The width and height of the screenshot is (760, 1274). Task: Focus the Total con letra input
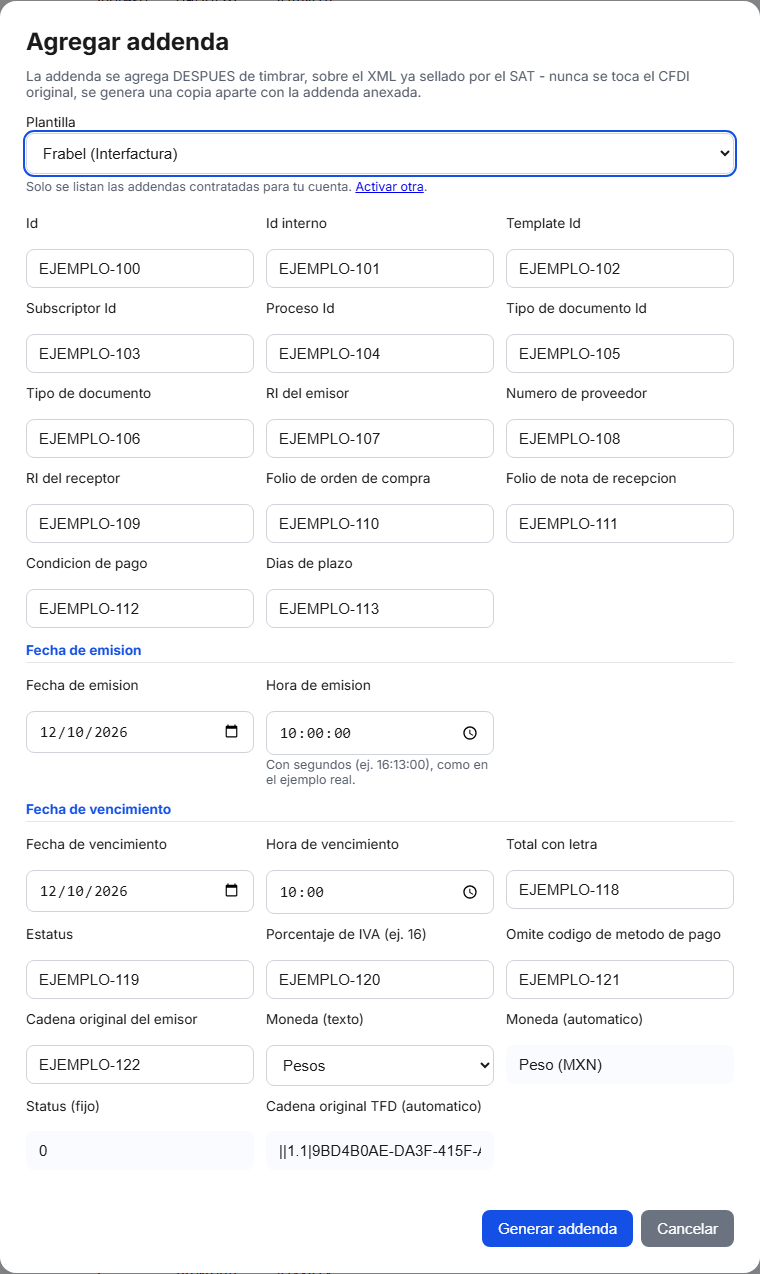pyautogui.click(x=620, y=890)
